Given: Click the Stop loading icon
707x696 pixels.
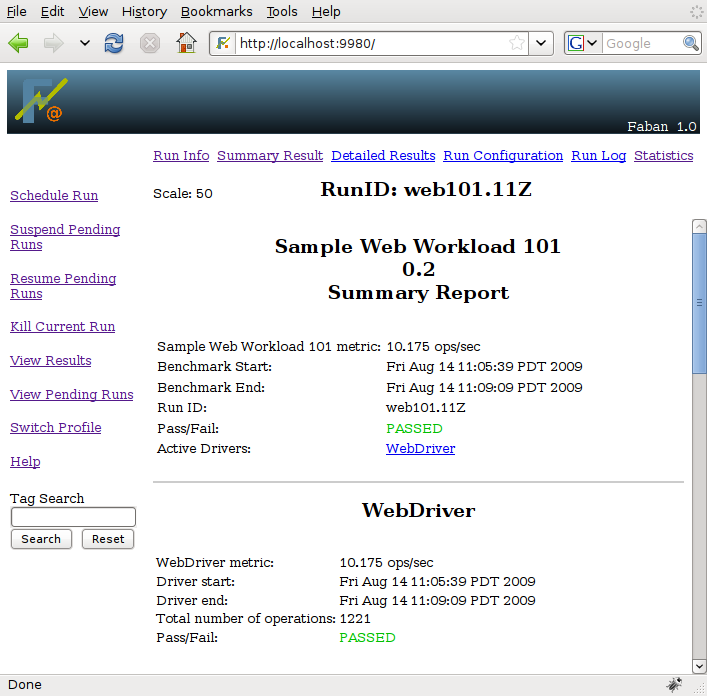Looking at the screenshot, I should [149, 43].
